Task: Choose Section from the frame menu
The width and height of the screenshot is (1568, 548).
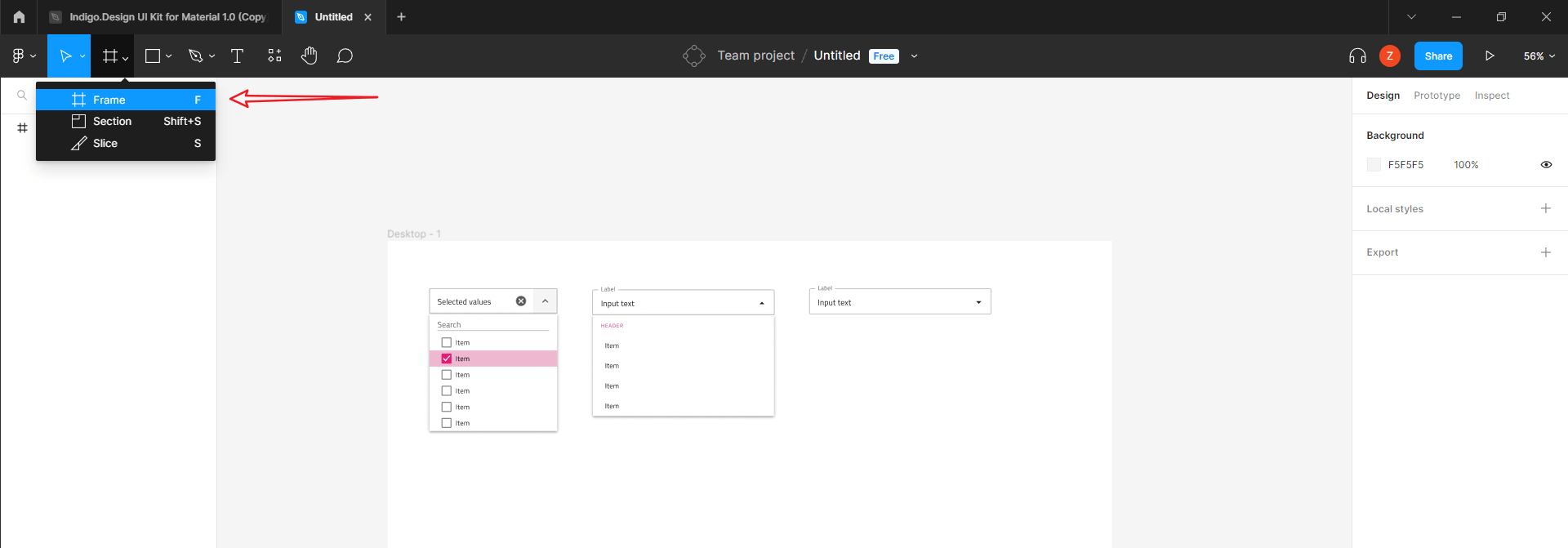Action: click(113, 121)
